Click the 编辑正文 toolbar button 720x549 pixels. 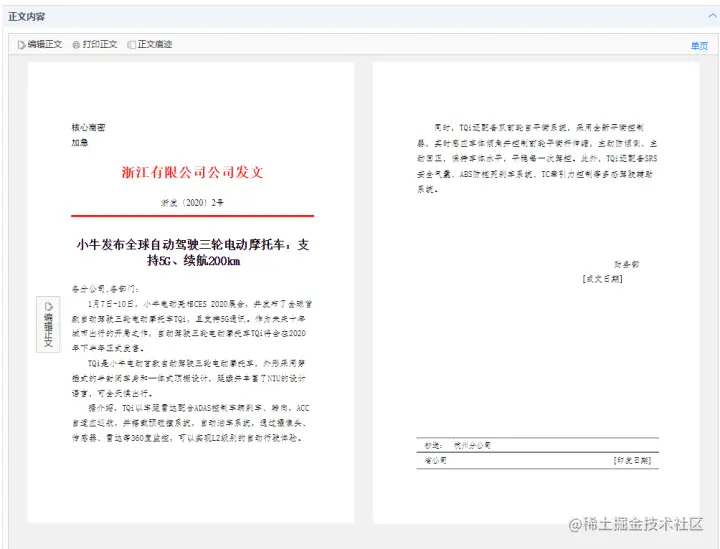click(39, 44)
